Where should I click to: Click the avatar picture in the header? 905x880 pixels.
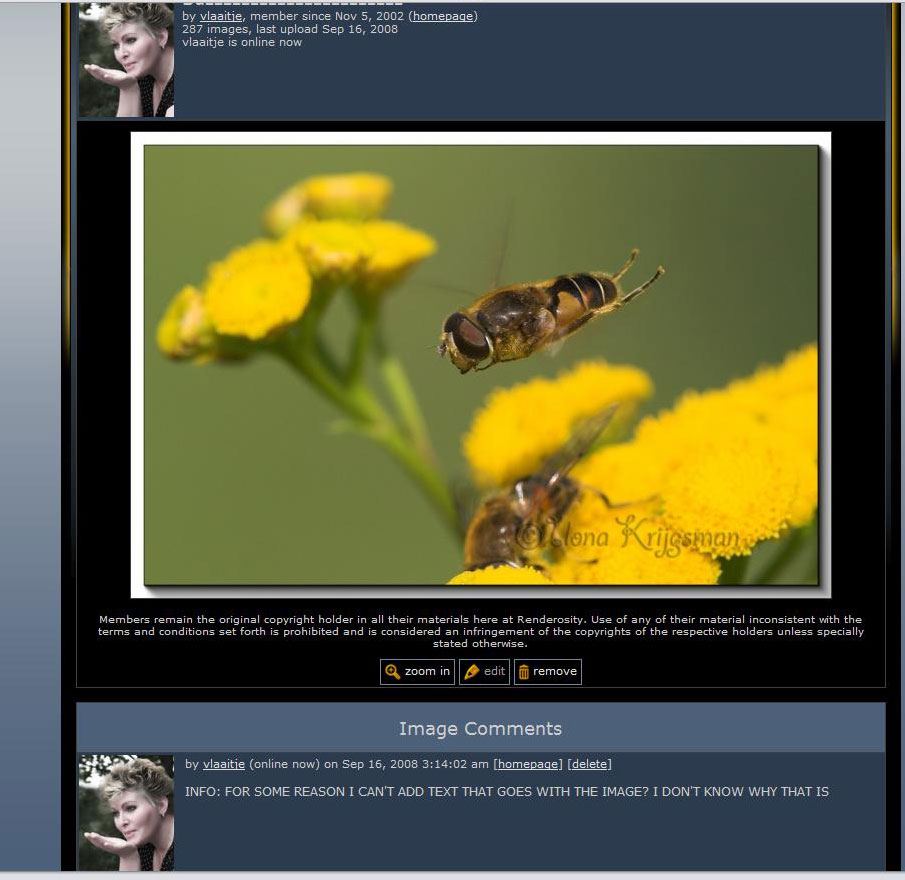tap(126, 60)
